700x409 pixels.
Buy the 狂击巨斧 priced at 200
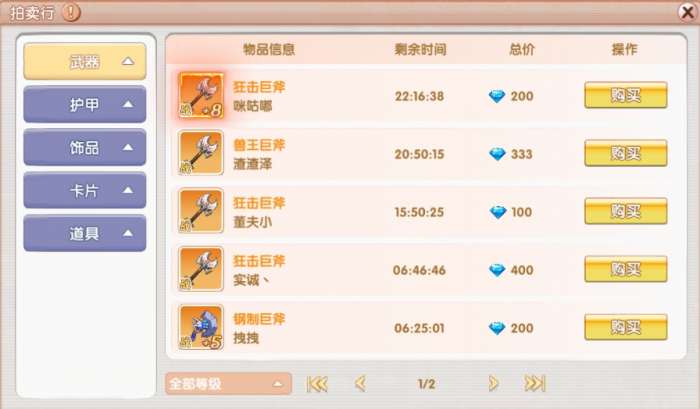[626, 95]
